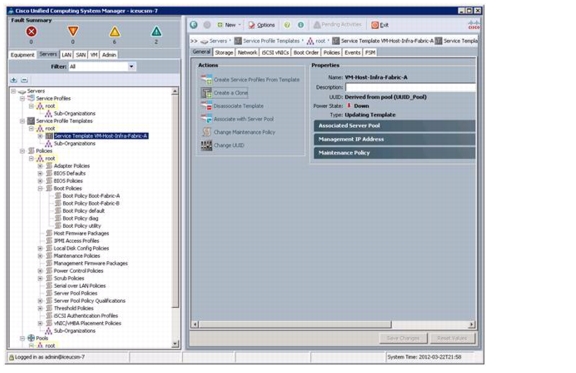
Task: Collapse the Boot Policies node
Action: [x=40, y=189]
